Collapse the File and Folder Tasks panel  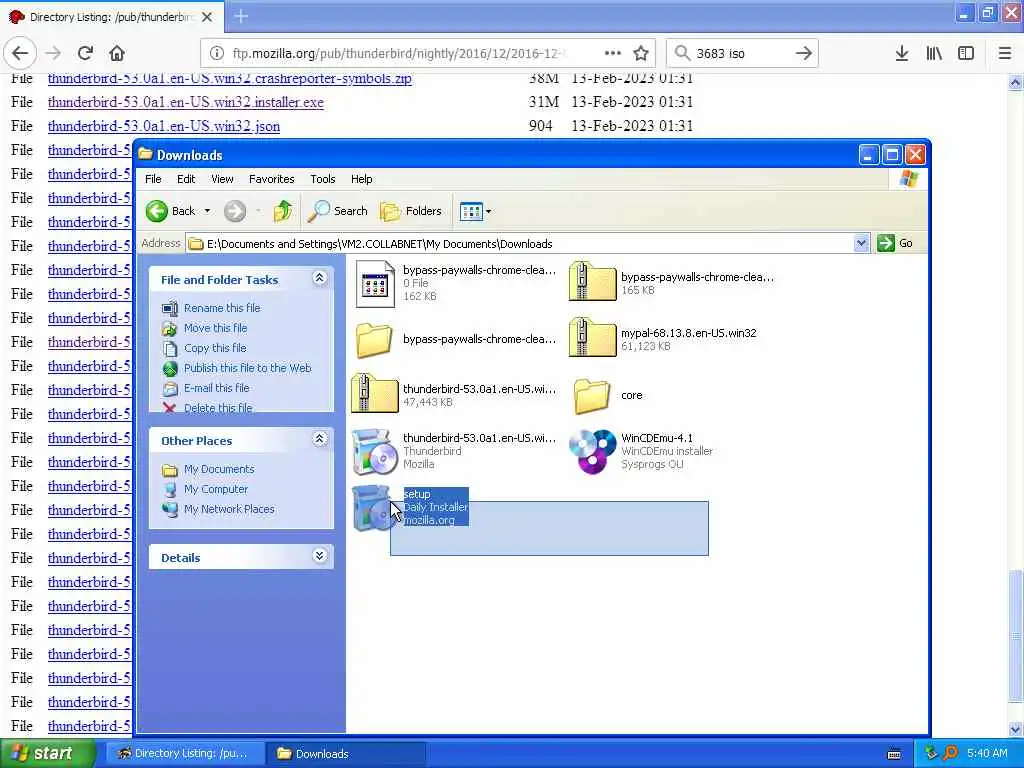pos(319,278)
